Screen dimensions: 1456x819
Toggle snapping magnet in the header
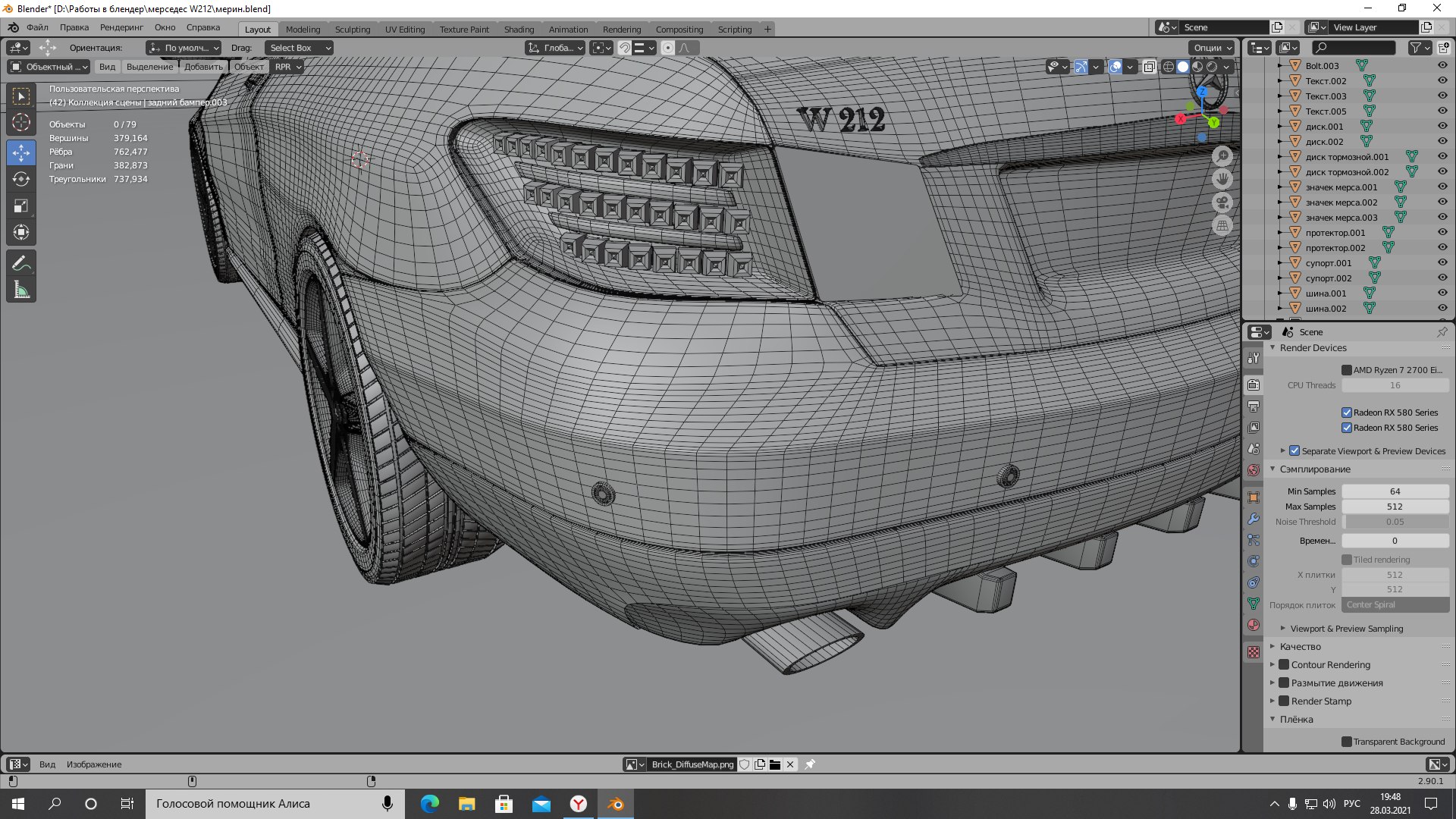pyautogui.click(x=624, y=48)
